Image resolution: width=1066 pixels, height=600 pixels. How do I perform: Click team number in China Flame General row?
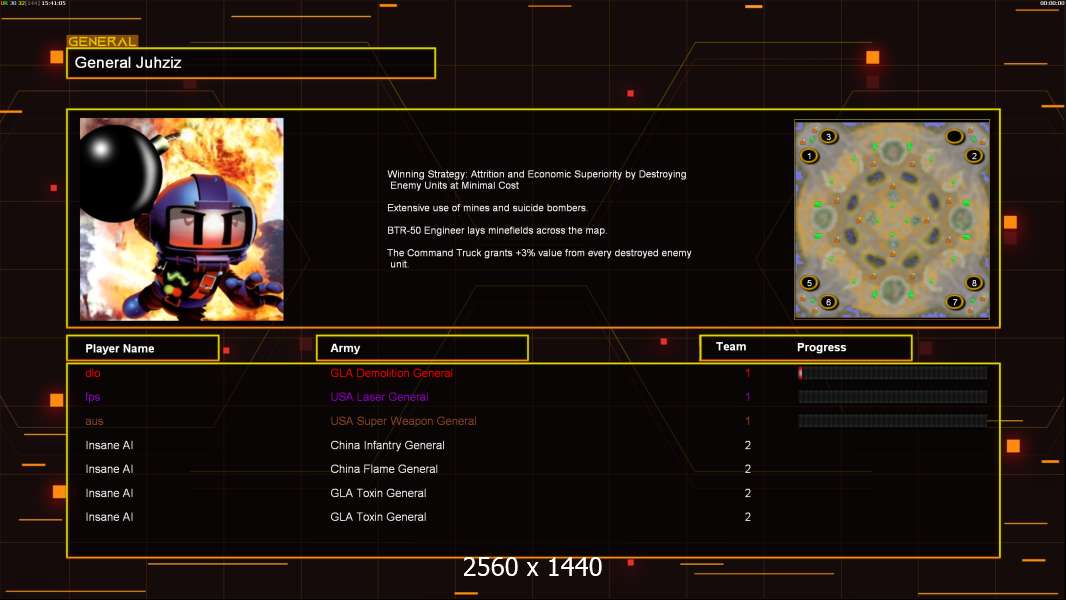[748, 469]
